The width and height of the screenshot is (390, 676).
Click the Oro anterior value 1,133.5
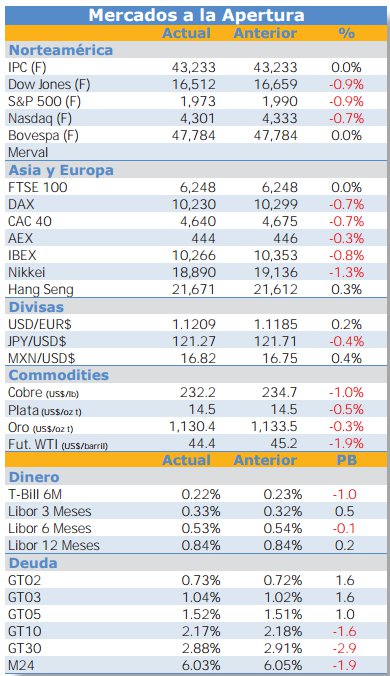pos(275,426)
